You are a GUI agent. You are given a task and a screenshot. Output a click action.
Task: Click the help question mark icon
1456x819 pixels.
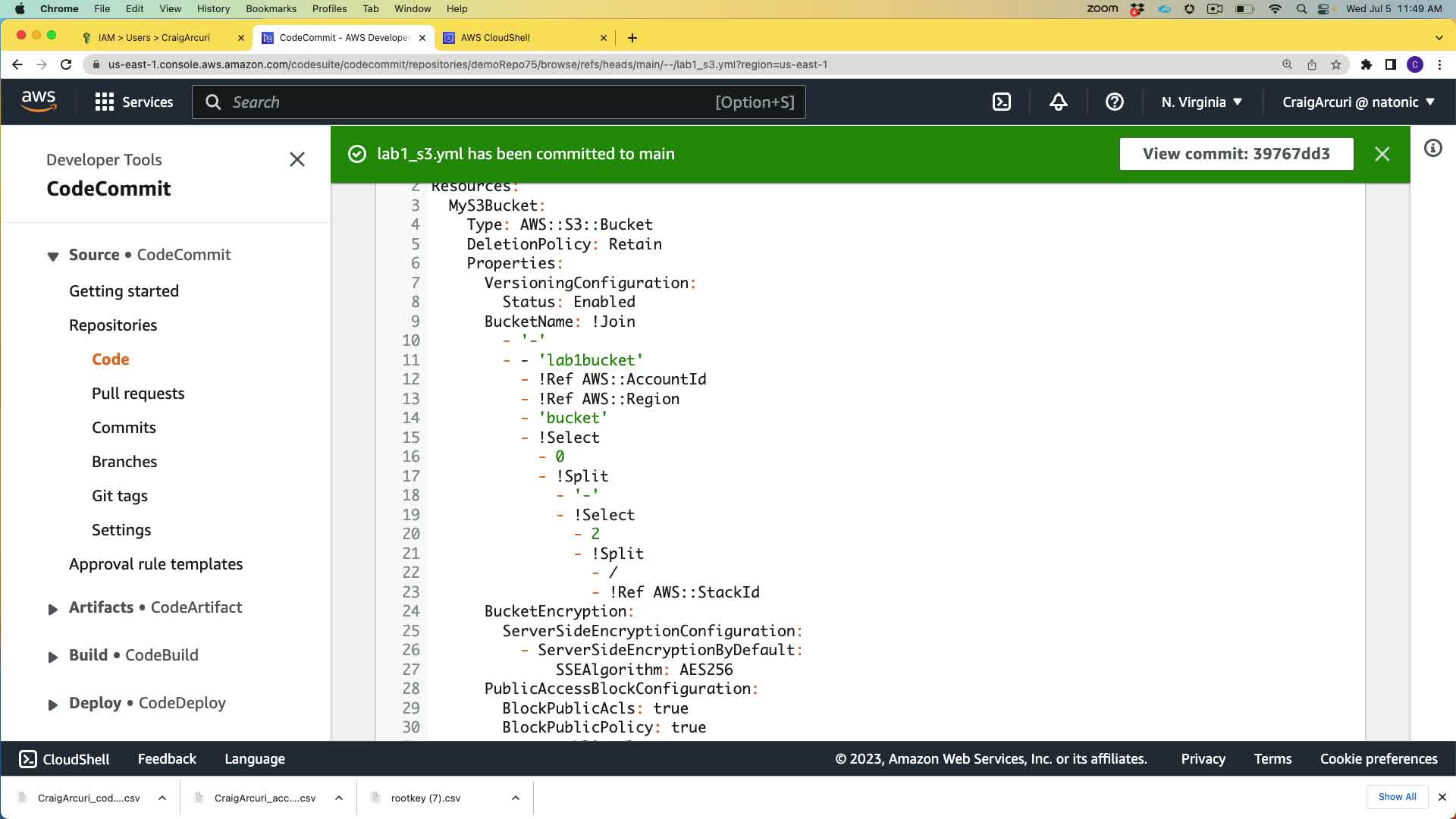point(1114,102)
